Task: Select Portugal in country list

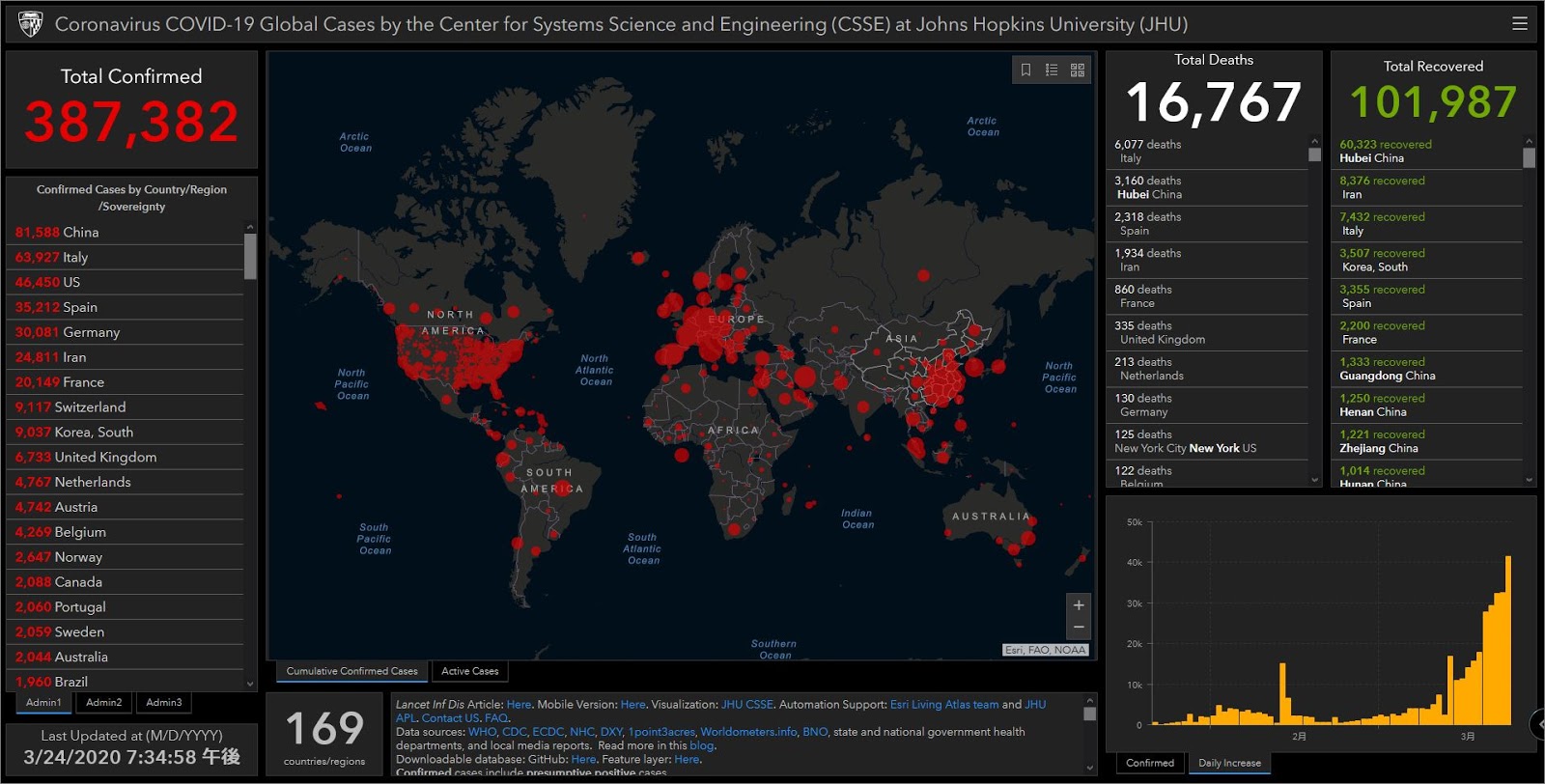Action: coord(126,607)
